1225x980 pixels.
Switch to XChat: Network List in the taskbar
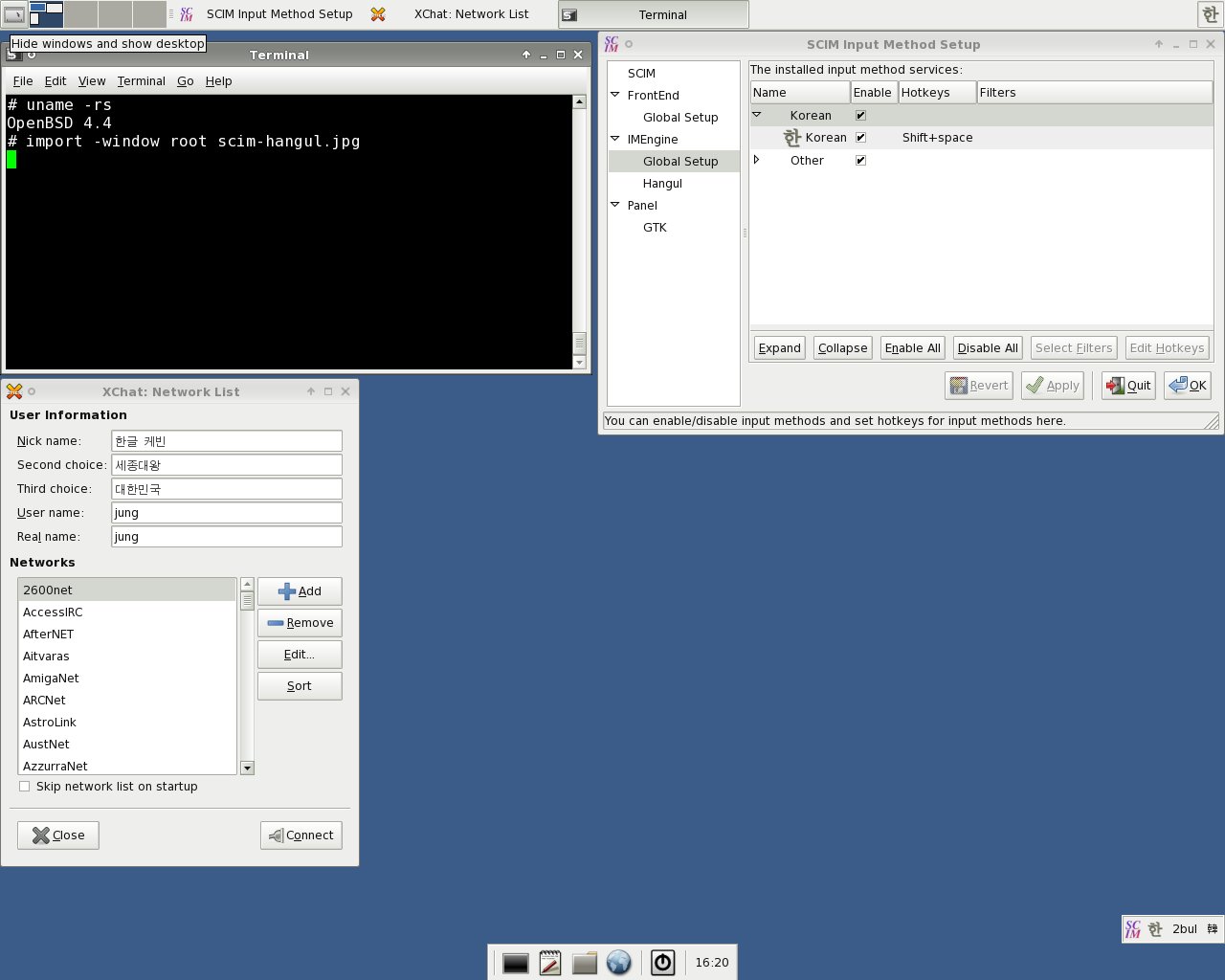460,14
